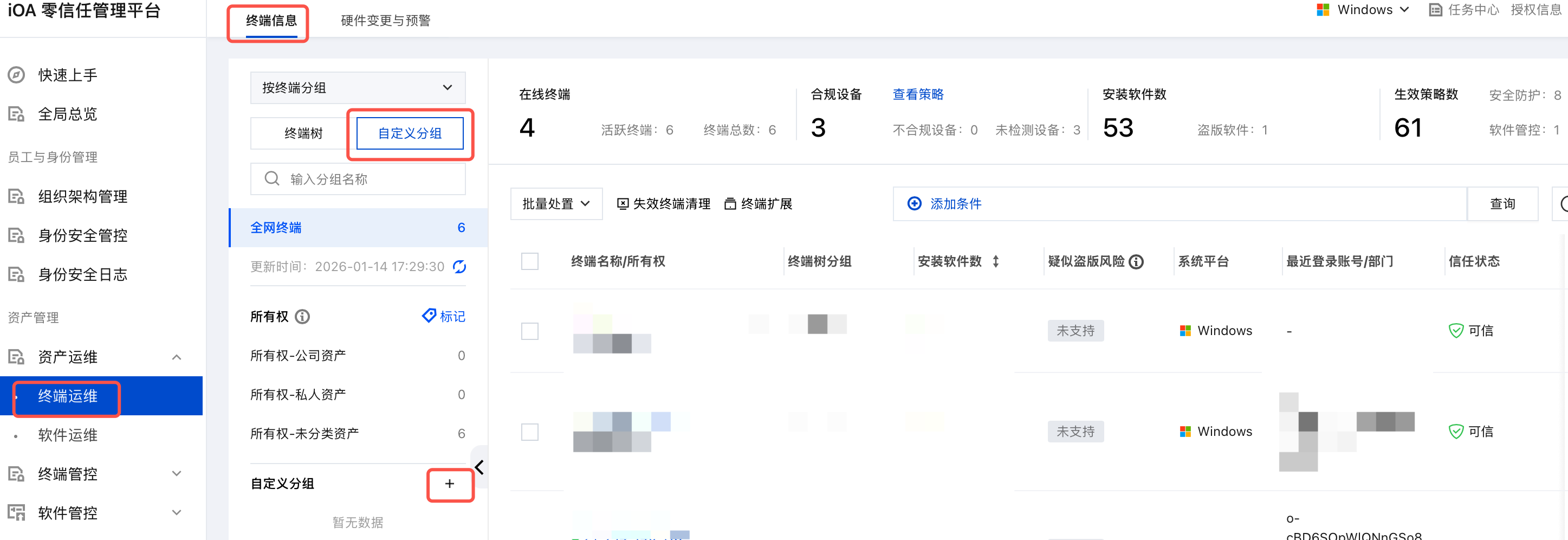Click the 软件管控 sidebar icon

click(16, 512)
